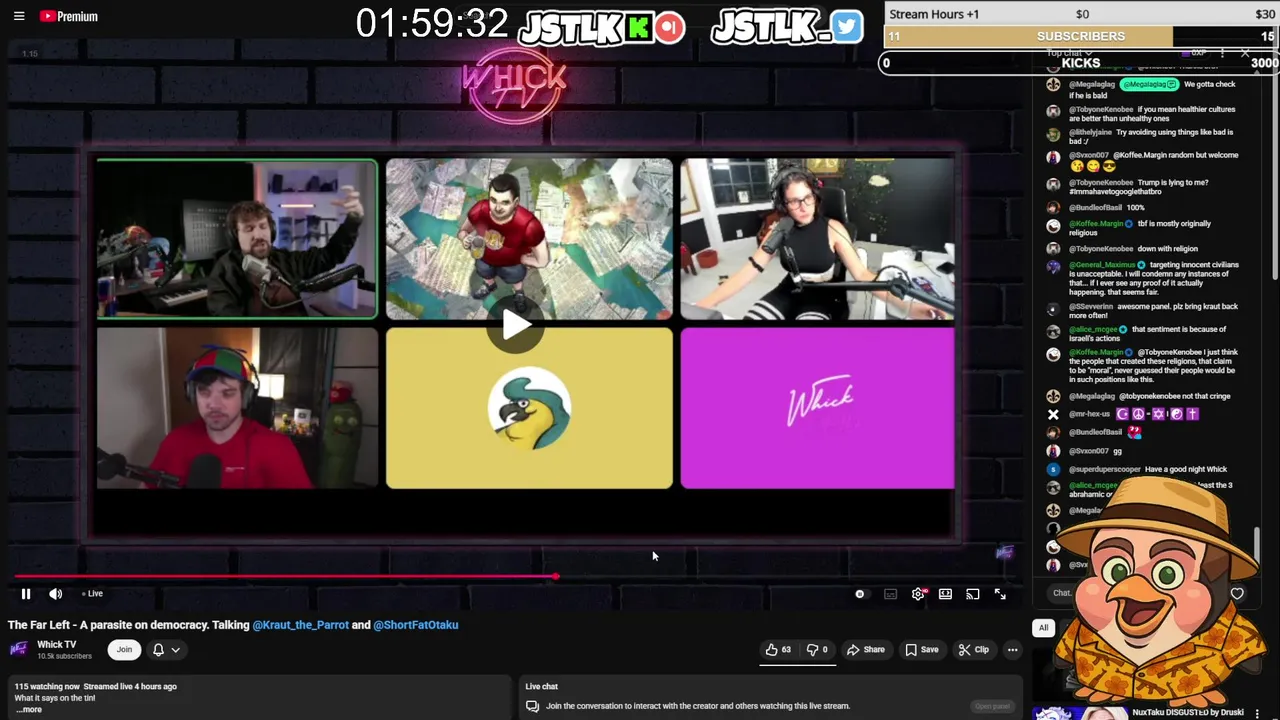
Task: Toggle the notification bell
Action: coord(158,650)
